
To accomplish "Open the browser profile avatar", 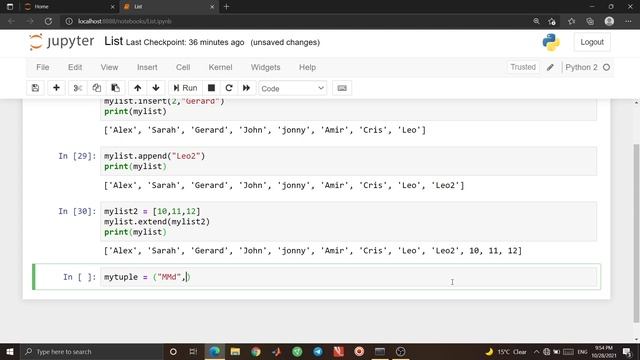I will pos(609,21).
